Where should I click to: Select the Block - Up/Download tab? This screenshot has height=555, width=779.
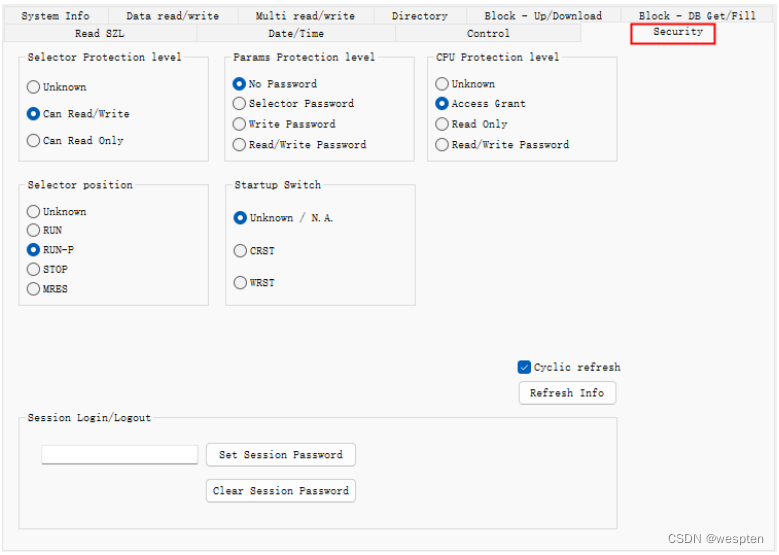click(x=543, y=16)
